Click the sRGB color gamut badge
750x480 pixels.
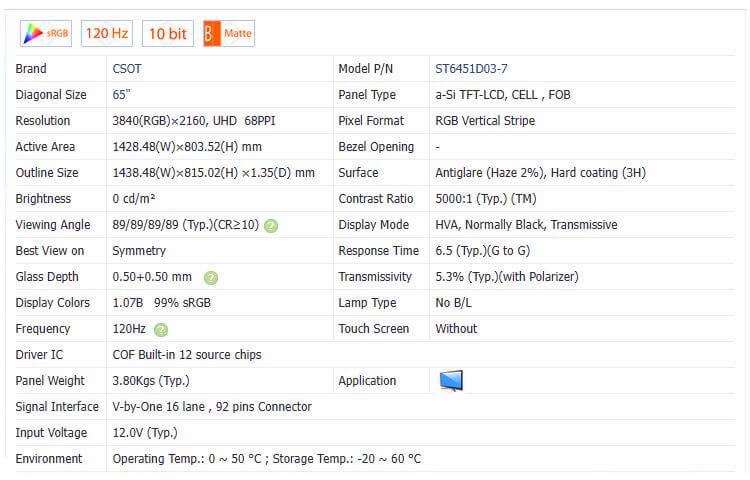tap(46, 34)
